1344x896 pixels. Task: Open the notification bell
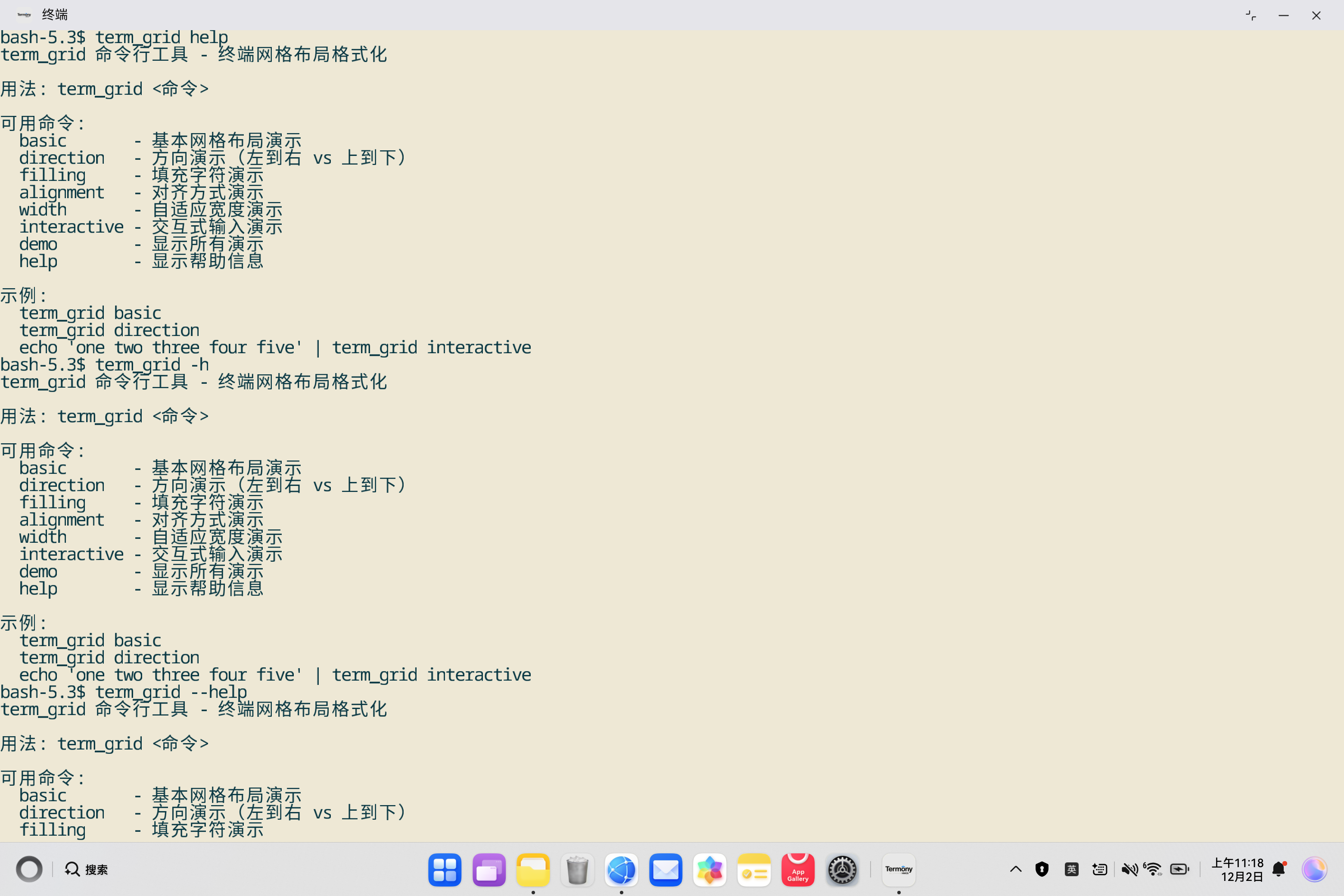coord(1279,870)
